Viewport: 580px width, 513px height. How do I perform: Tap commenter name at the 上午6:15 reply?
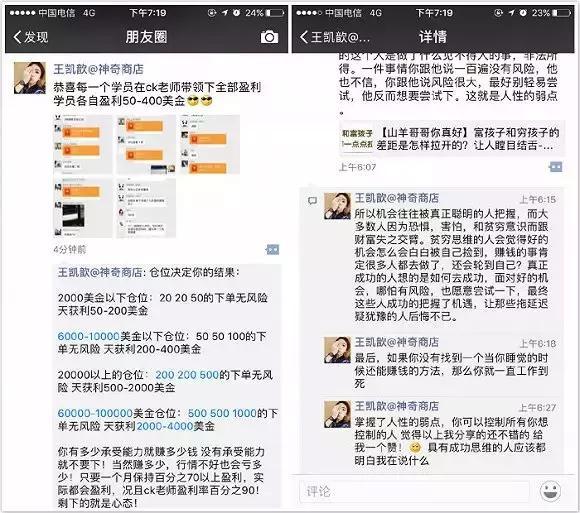[397, 198]
